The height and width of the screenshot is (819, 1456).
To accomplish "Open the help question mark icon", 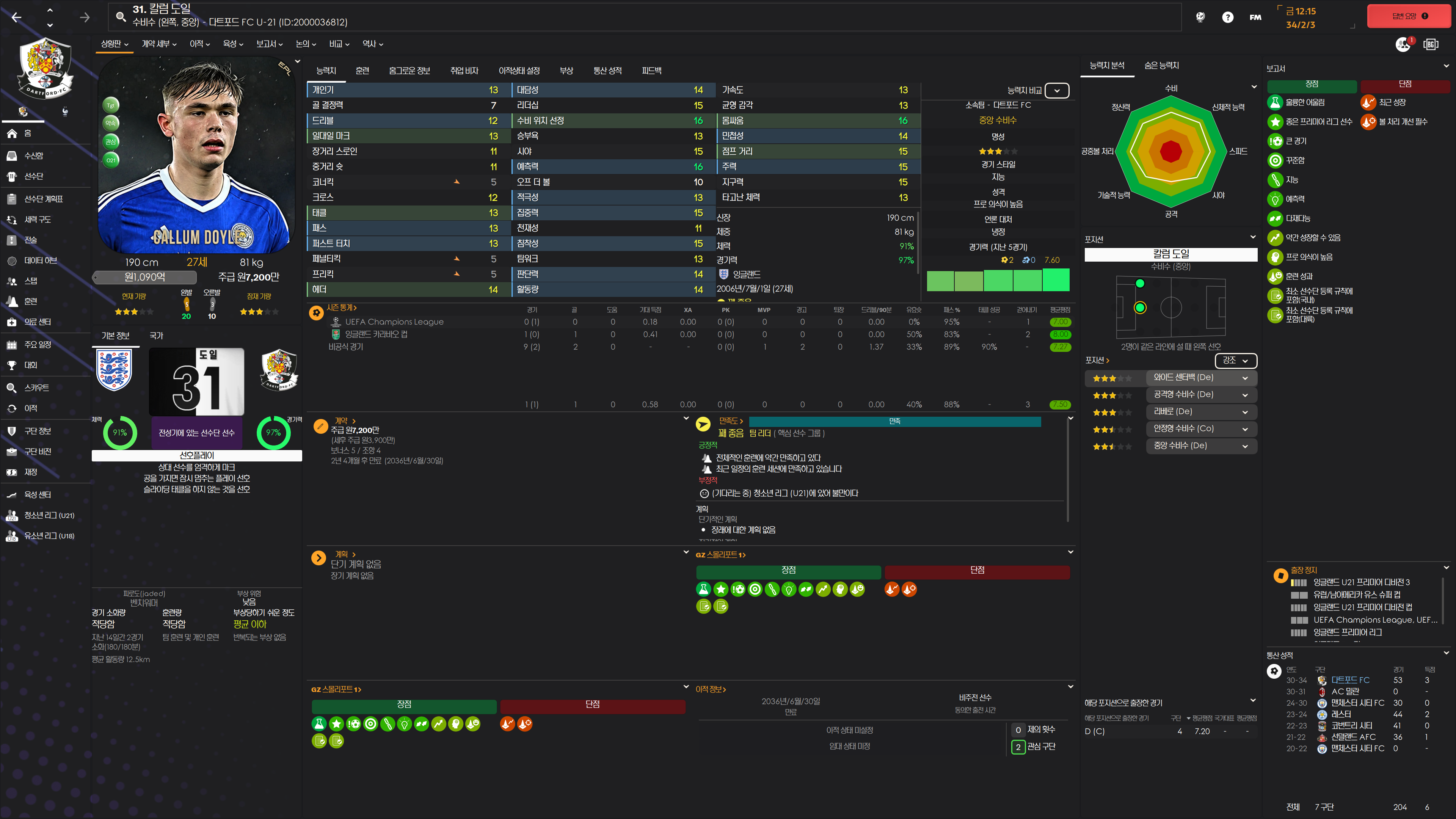I will (1227, 17).
